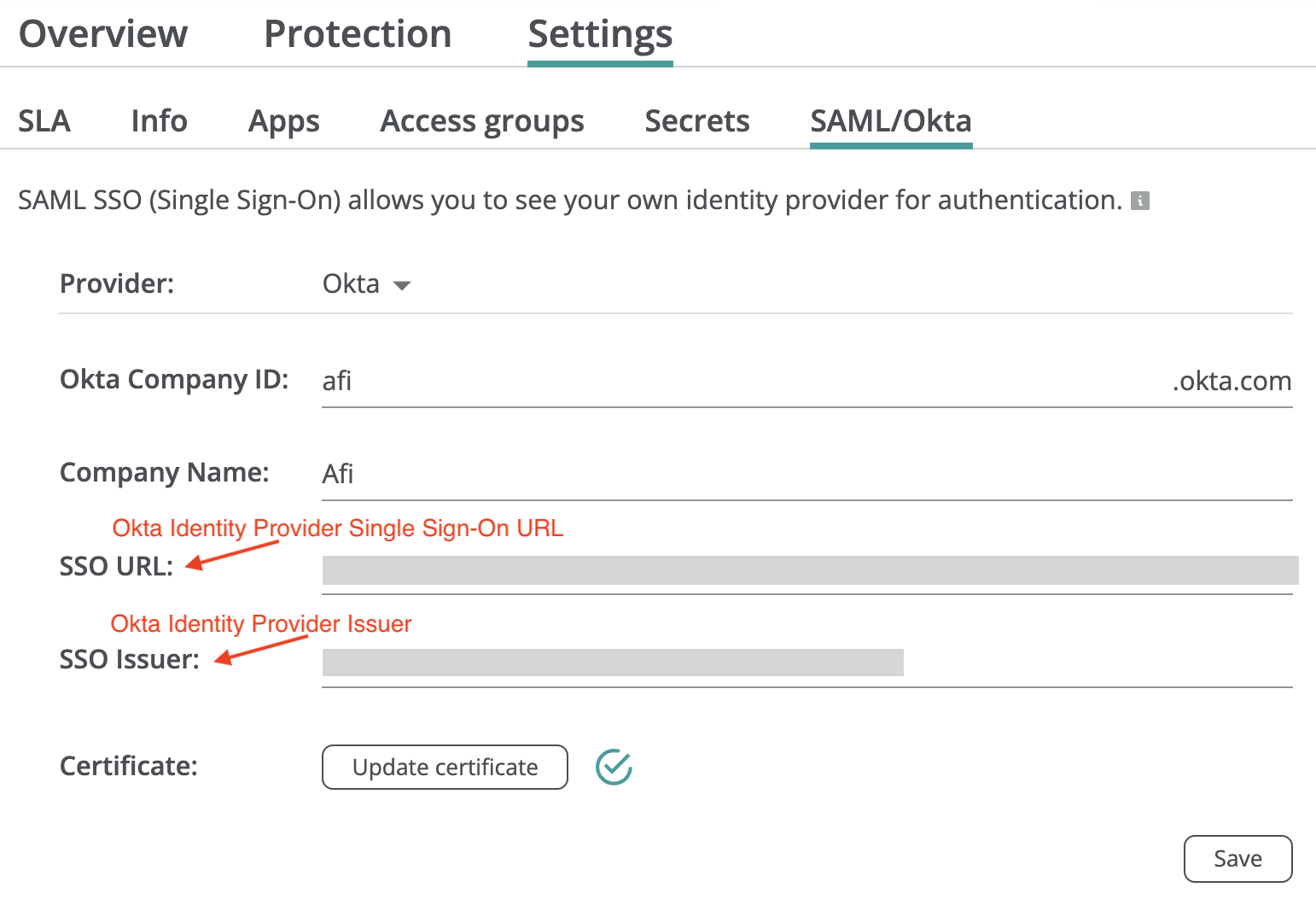Select the SAML/Okta sub-tab
The width and height of the screenshot is (1316, 905).
tap(890, 121)
